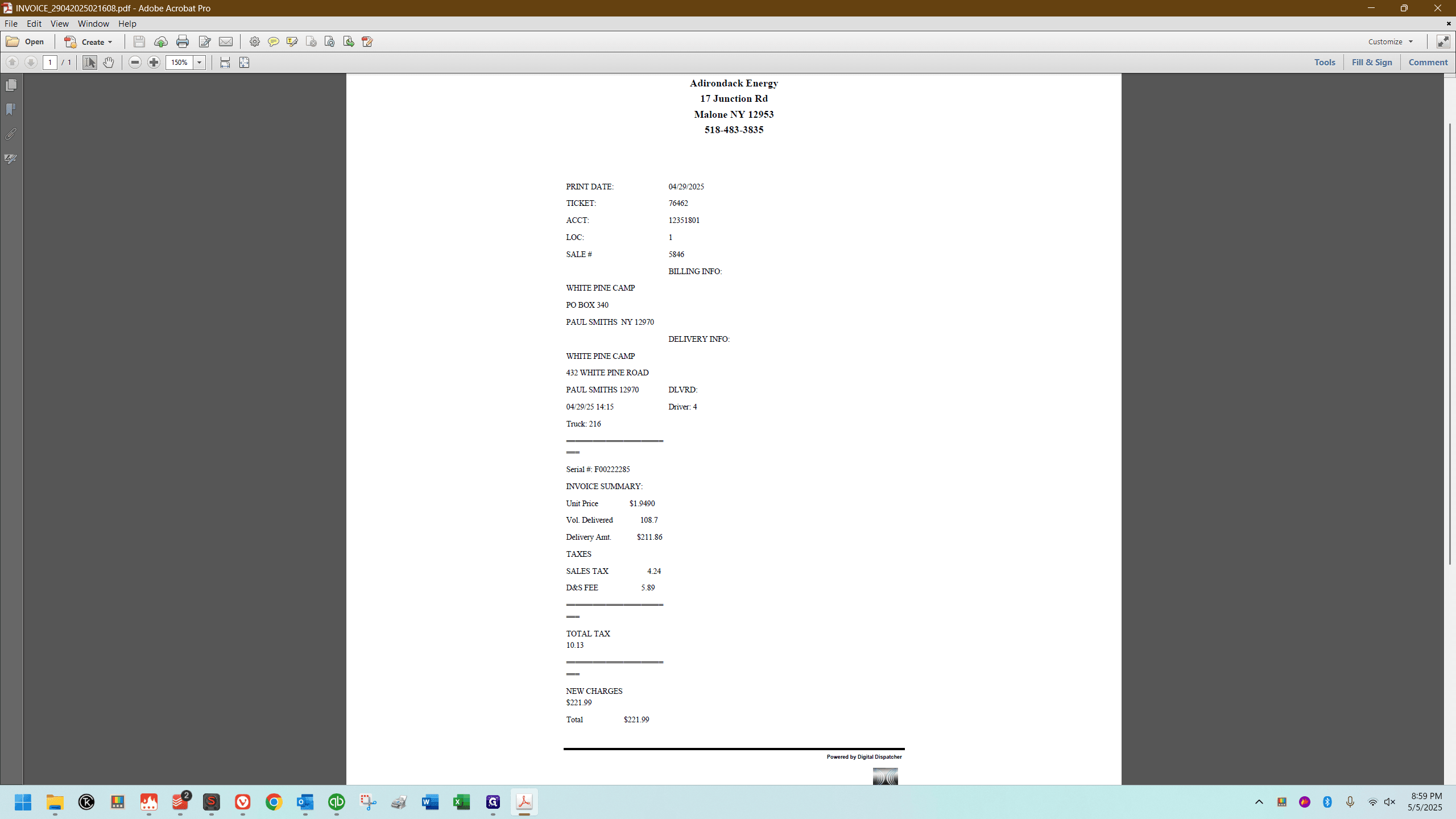This screenshot has height=819, width=1456.
Task: Print the document with printer icon
Action: pos(183,42)
